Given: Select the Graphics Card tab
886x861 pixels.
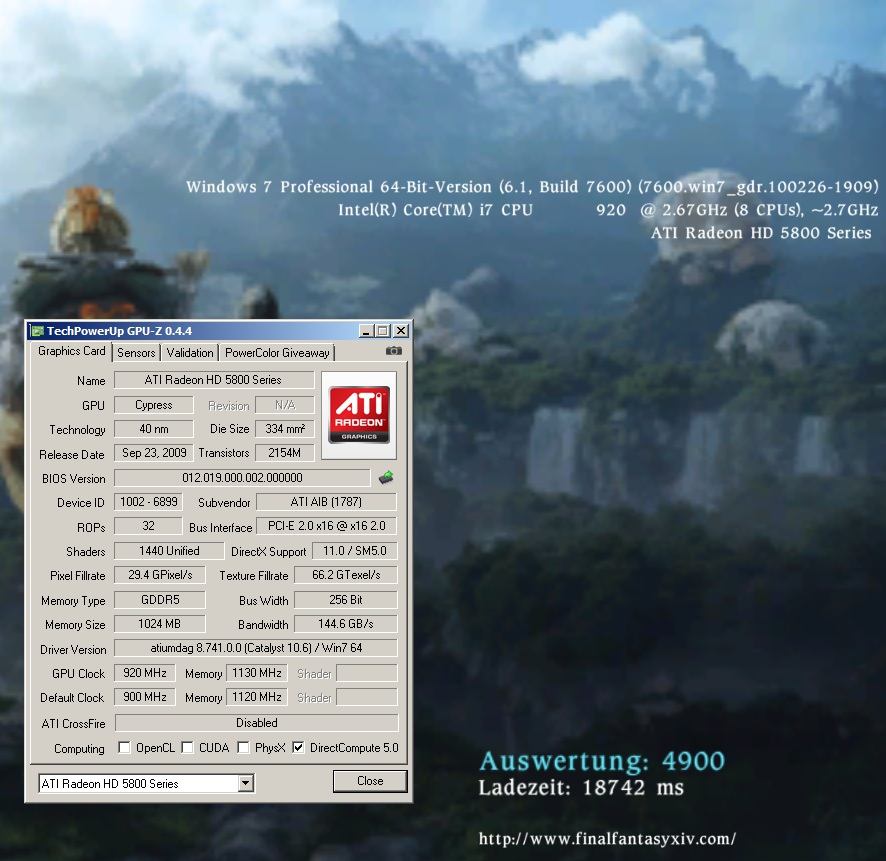Looking at the screenshot, I should pos(71,351).
